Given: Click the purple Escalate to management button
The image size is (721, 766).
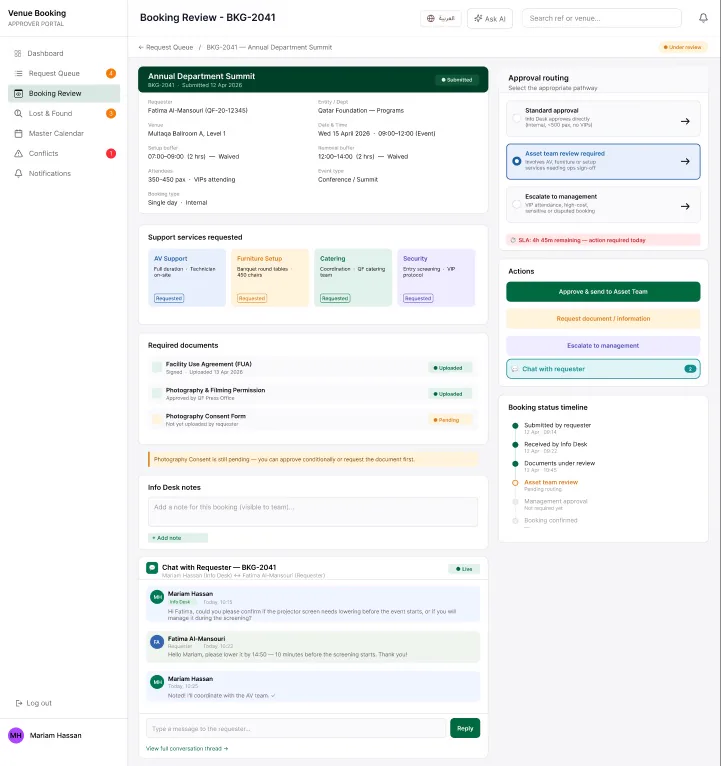Looking at the screenshot, I should [x=603, y=345].
